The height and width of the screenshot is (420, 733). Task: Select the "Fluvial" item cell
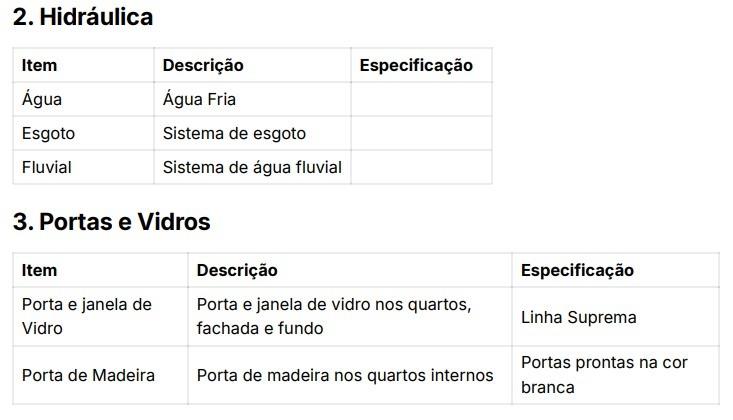(47, 167)
